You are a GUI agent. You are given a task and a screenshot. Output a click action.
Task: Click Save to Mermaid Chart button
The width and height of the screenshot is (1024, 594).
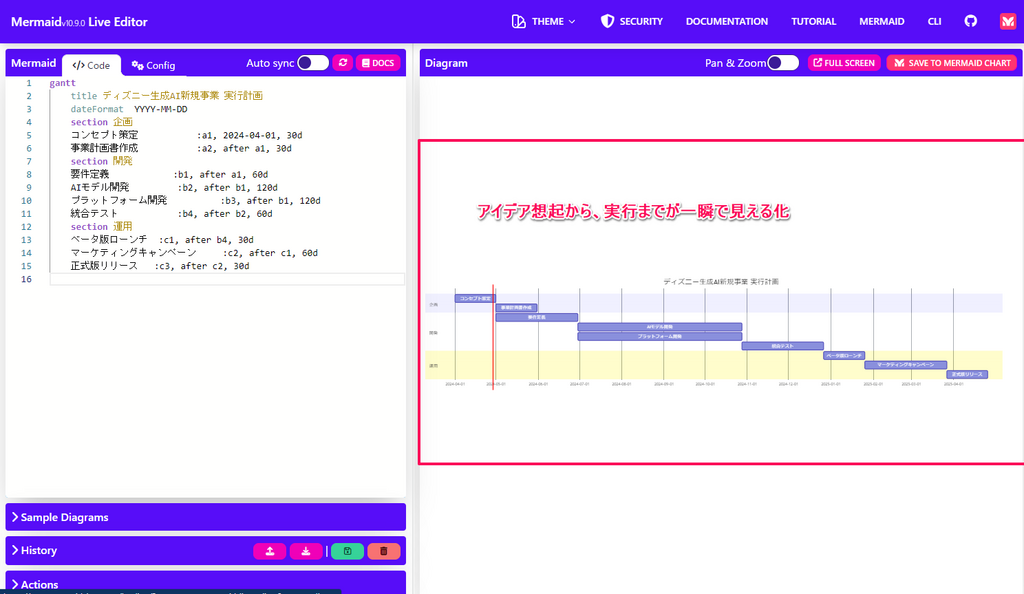click(952, 63)
